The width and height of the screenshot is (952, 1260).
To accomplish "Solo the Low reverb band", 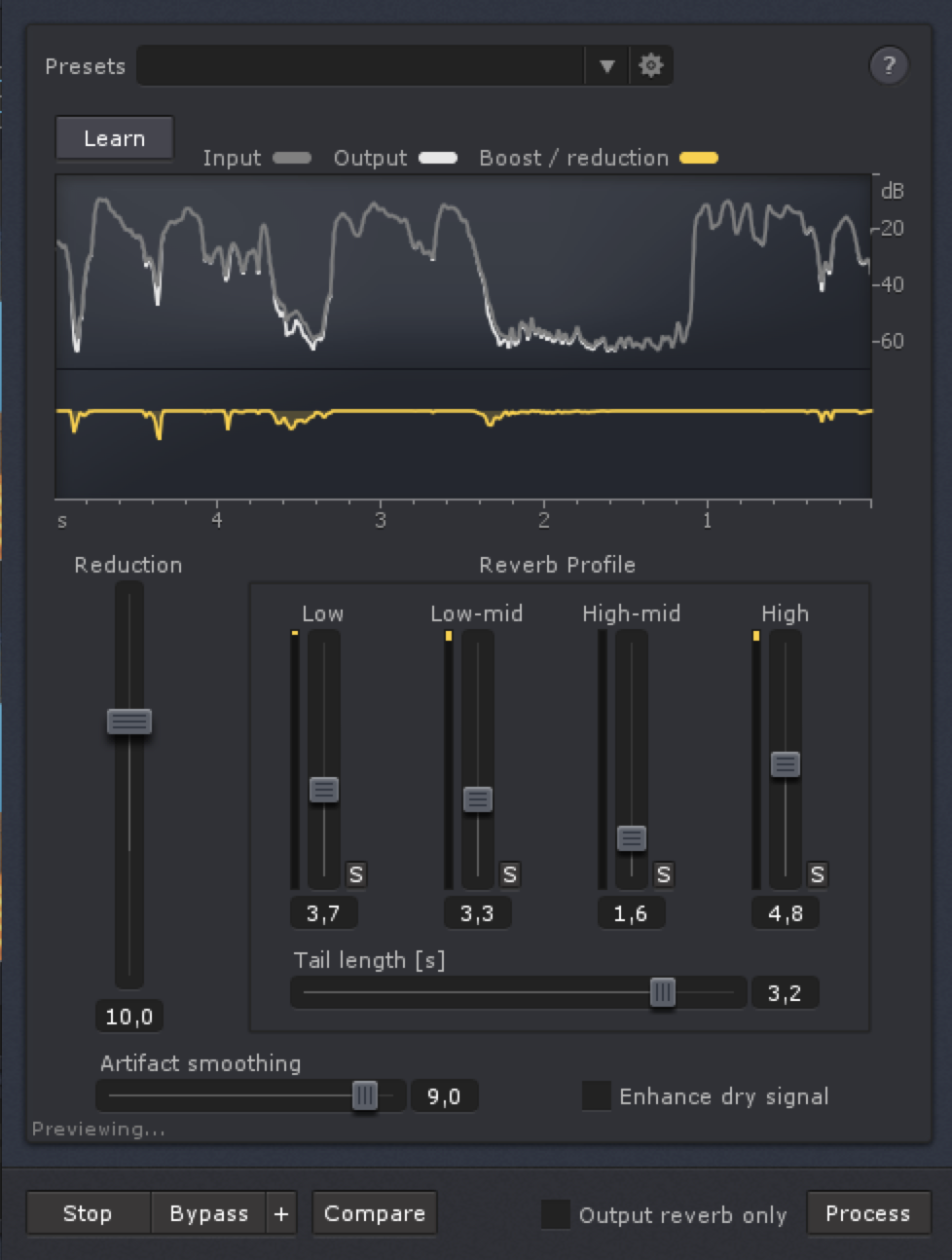I will [355, 875].
